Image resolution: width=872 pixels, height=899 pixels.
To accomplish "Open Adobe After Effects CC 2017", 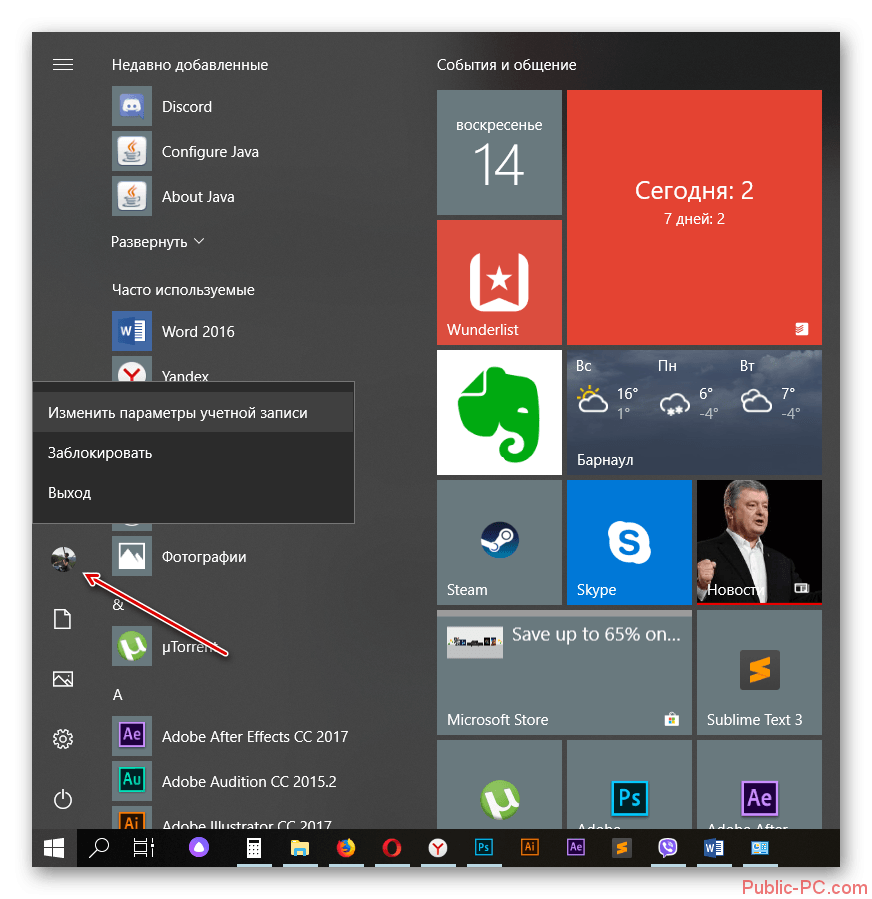I will point(254,737).
